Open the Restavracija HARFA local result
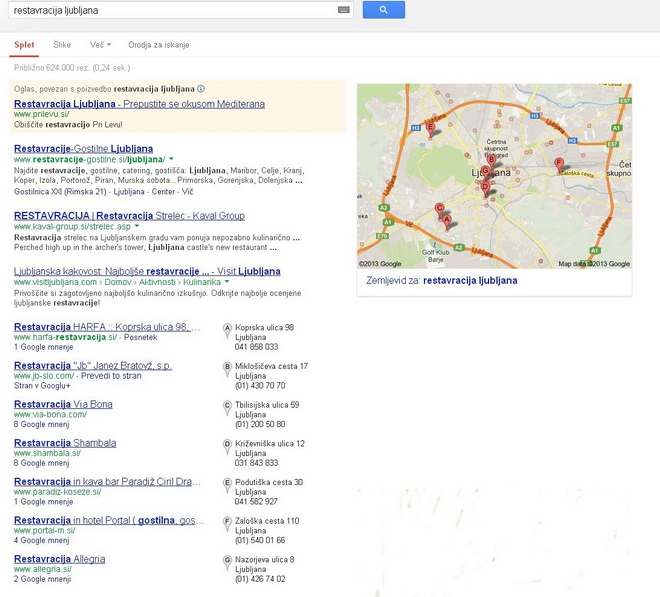 (x=106, y=327)
